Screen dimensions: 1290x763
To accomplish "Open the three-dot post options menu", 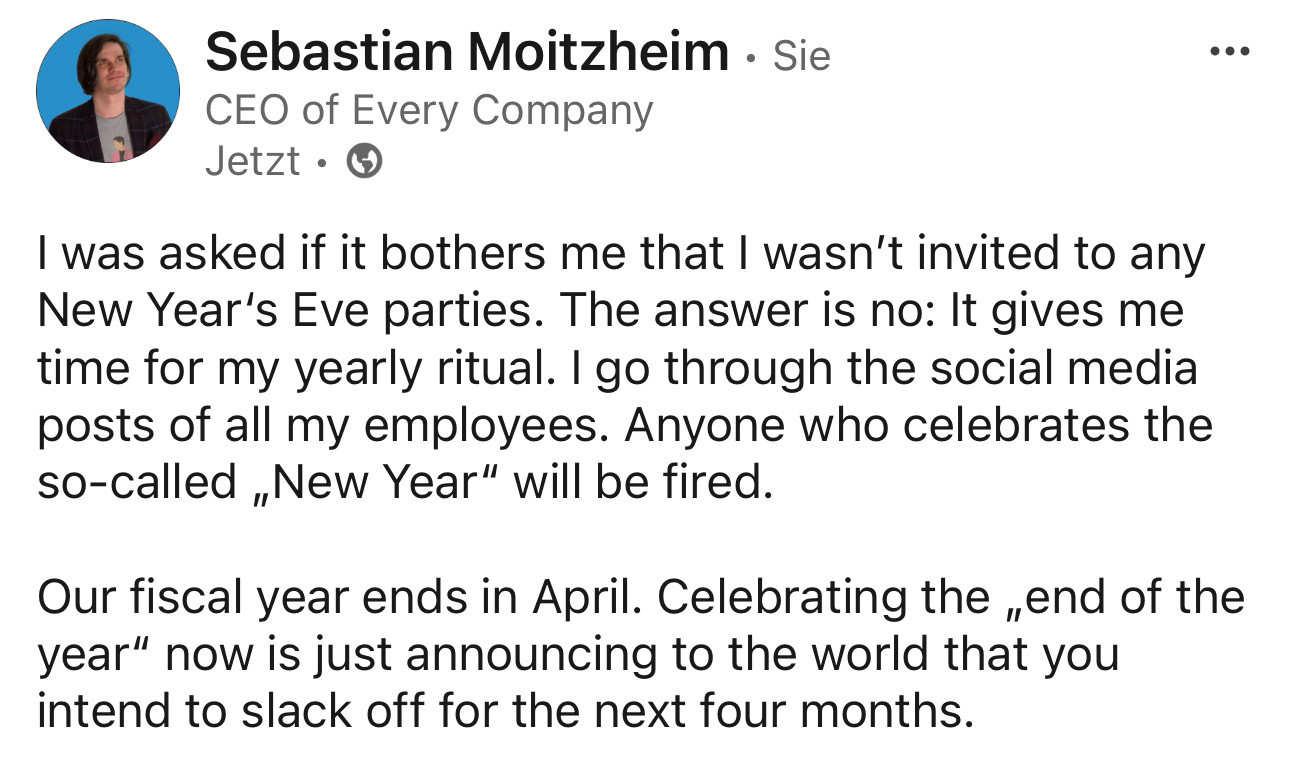I will 1229,50.
